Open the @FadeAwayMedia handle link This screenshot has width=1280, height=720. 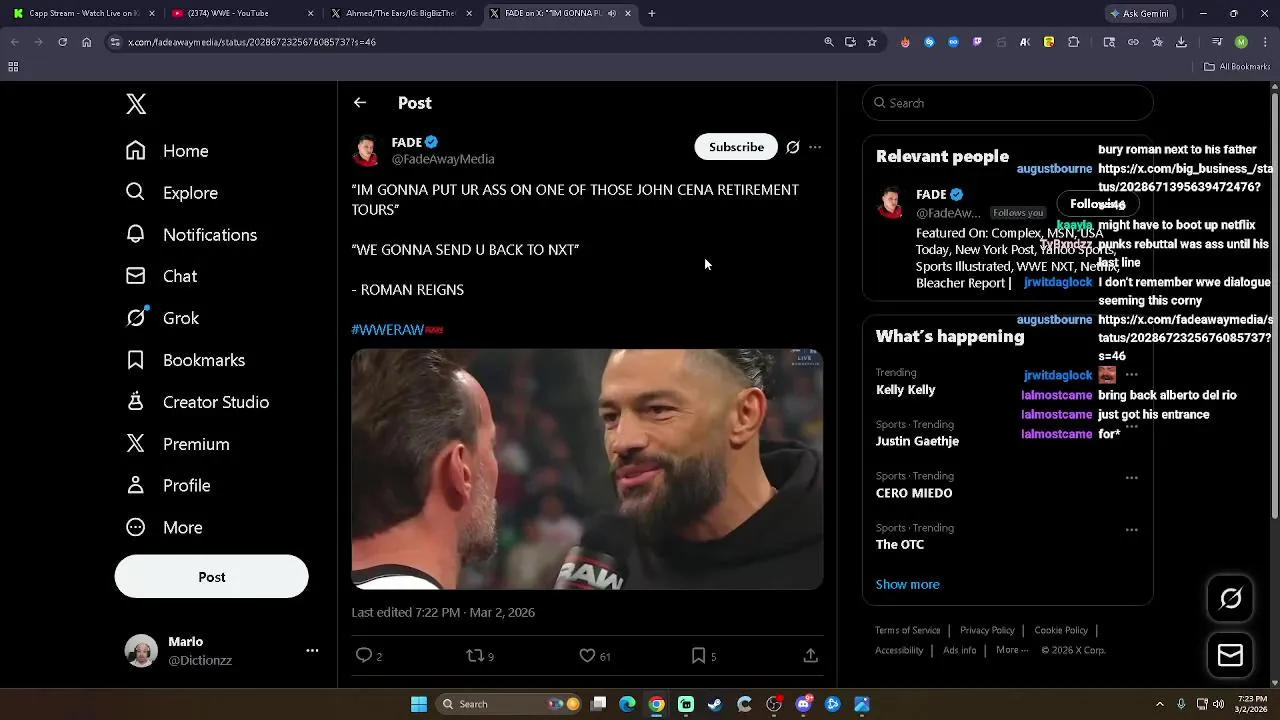coord(443,159)
